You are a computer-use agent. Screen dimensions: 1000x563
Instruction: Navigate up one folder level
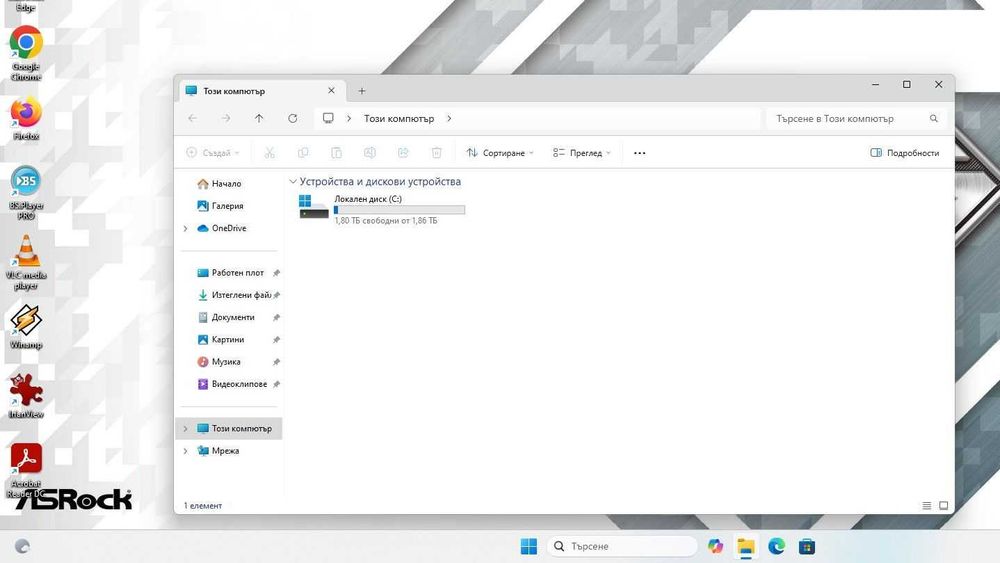pos(259,119)
